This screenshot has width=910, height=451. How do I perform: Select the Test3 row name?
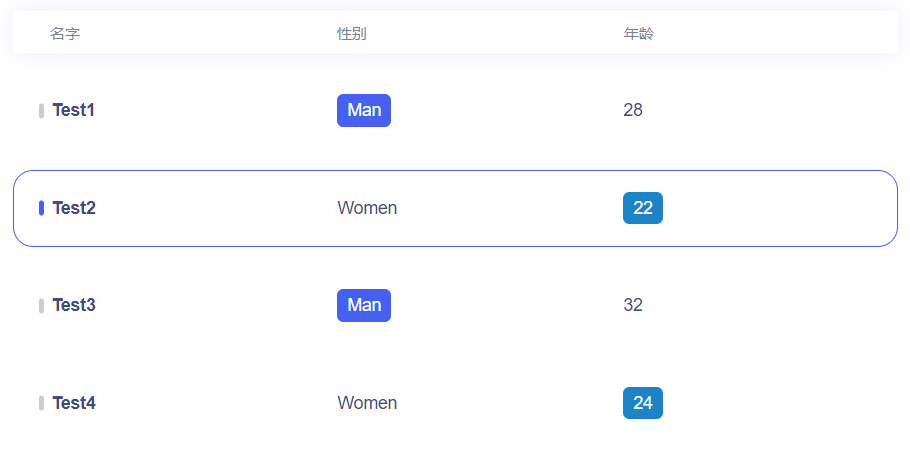tap(74, 305)
